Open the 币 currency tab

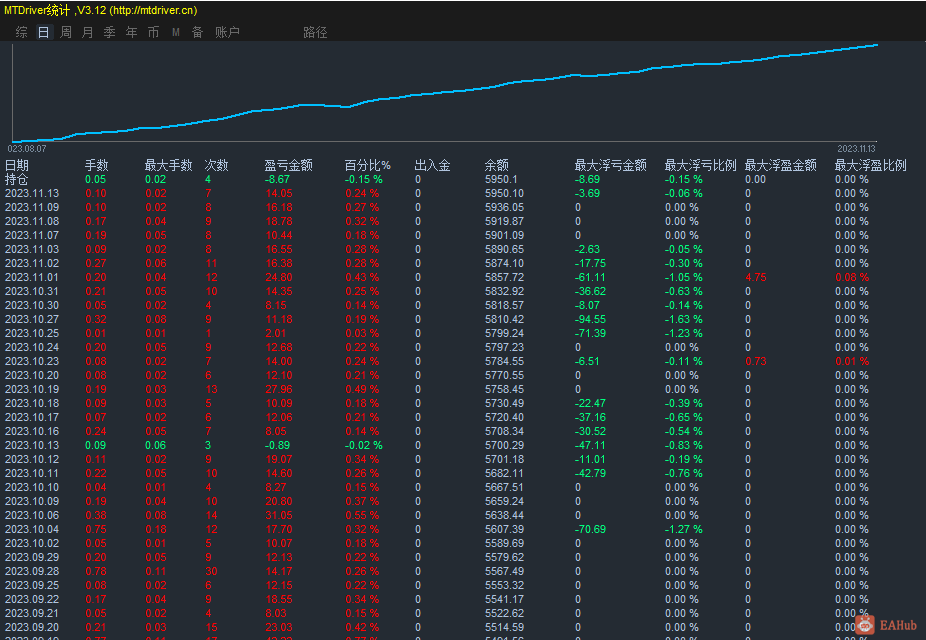tap(154, 32)
